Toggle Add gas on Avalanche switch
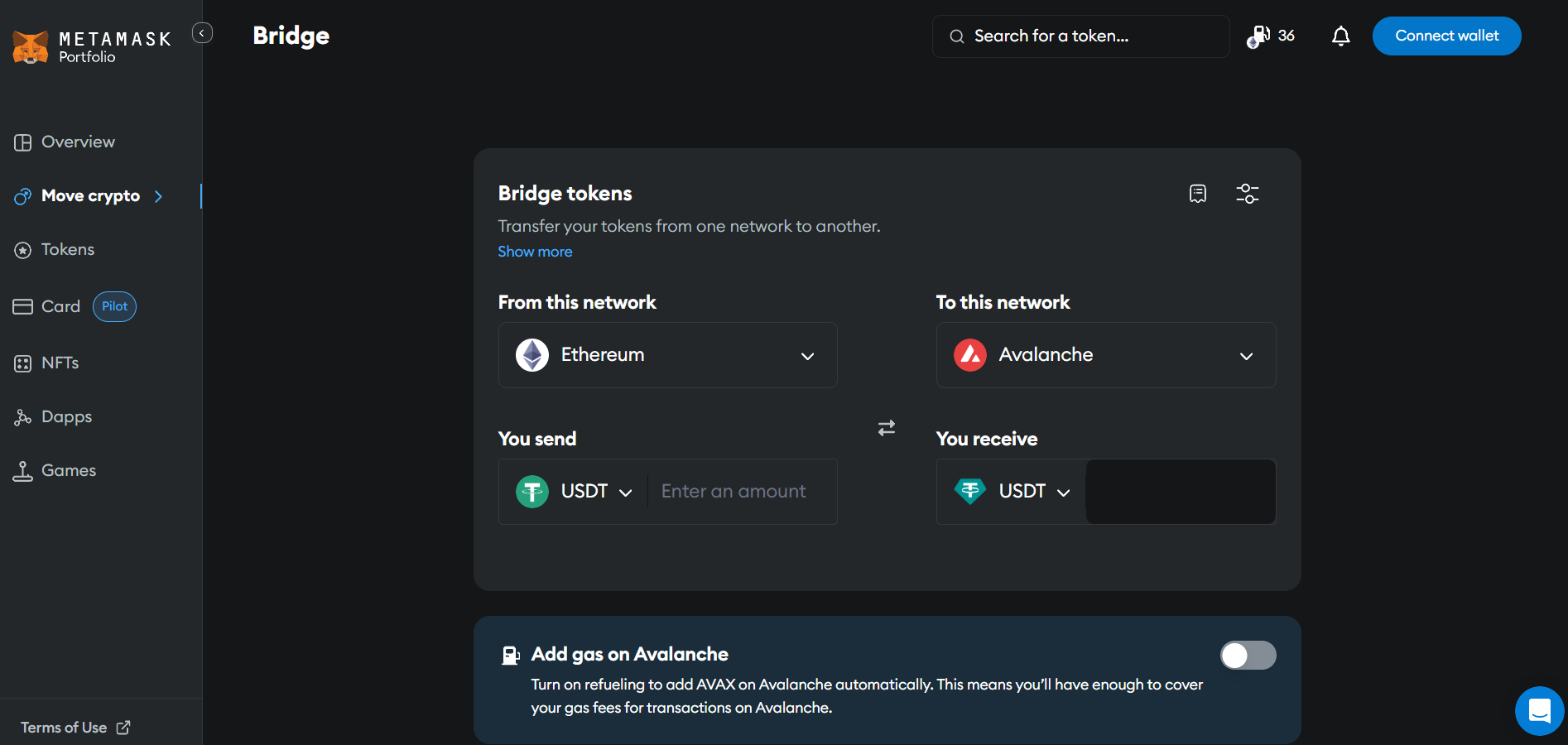This screenshot has height=745, width=1568. 1248,656
